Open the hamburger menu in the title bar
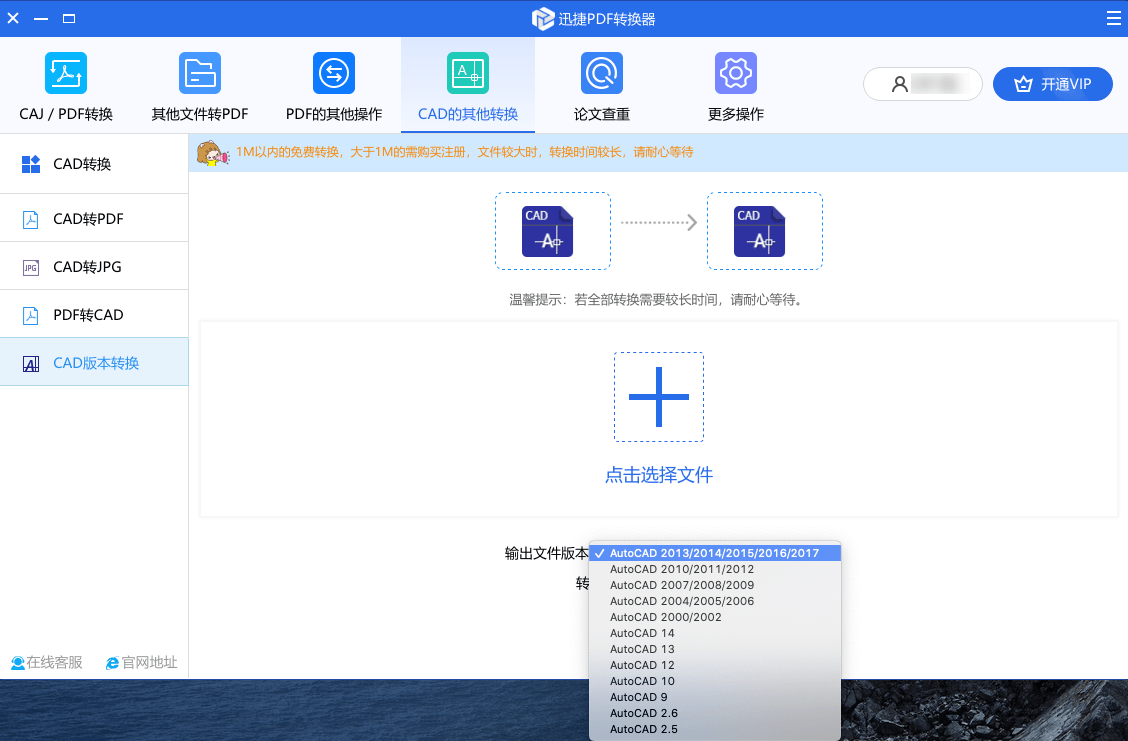The image size is (1128, 741). pos(1113,18)
